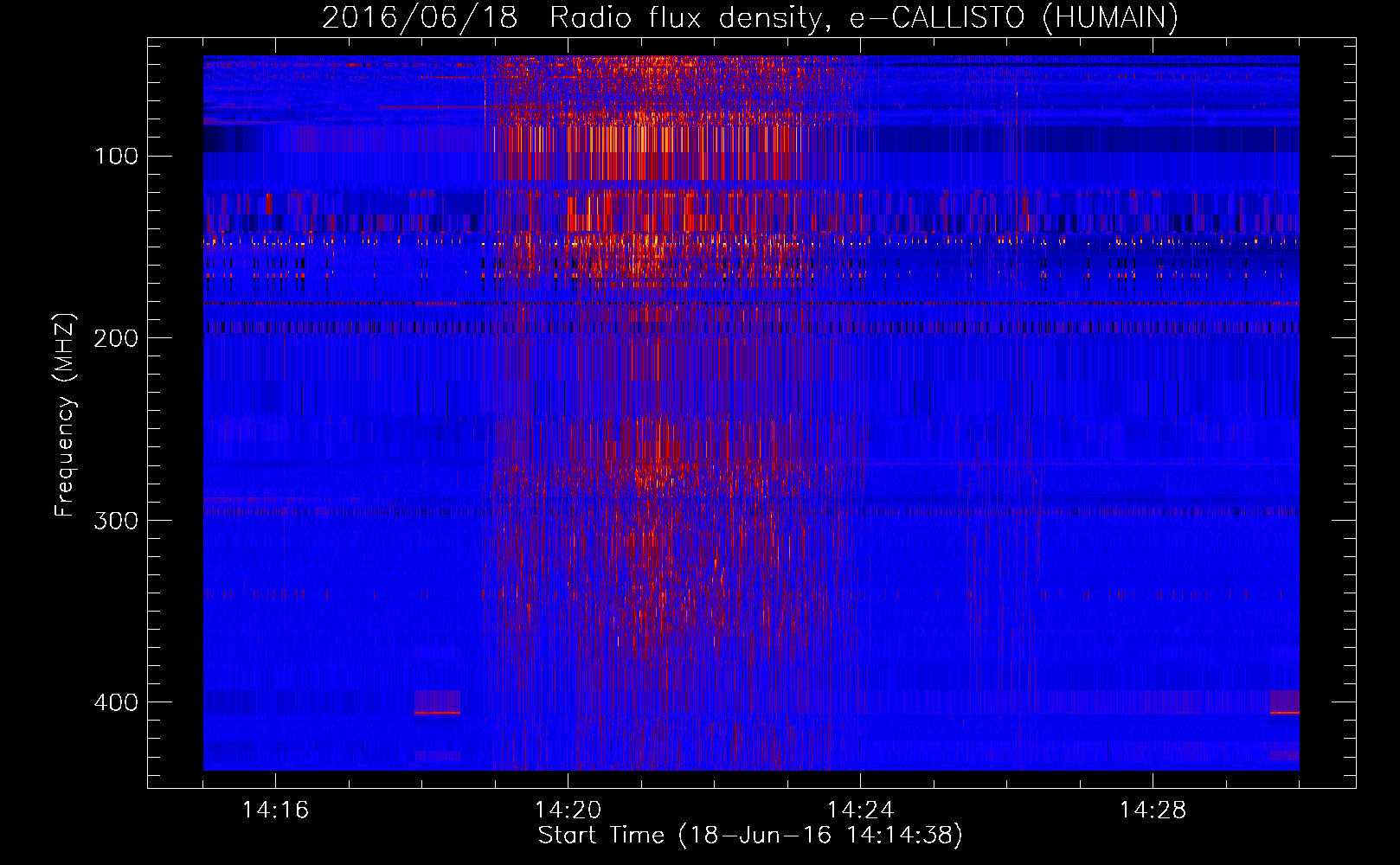Click the 14:24 time tick label

click(861, 811)
